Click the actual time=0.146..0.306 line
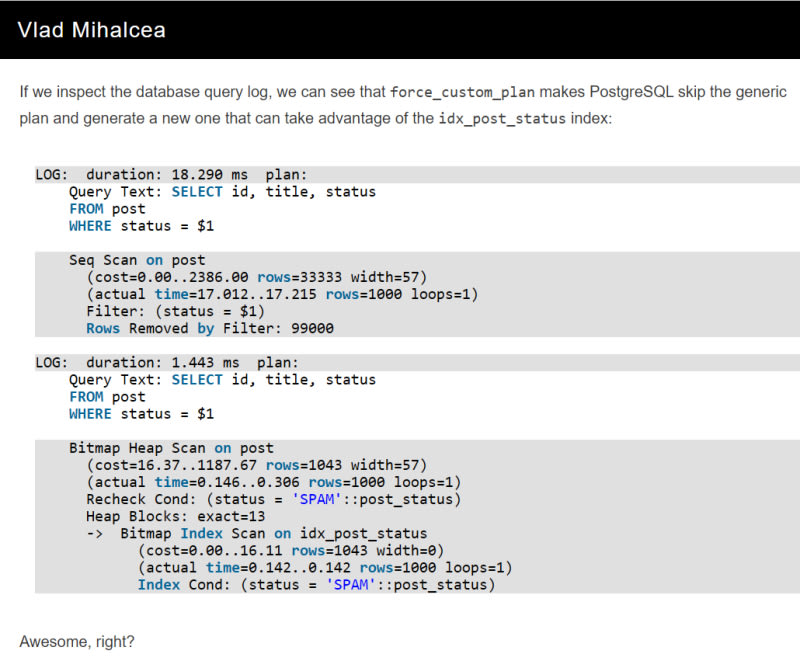800x668 pixels. [x=282, y=482]
